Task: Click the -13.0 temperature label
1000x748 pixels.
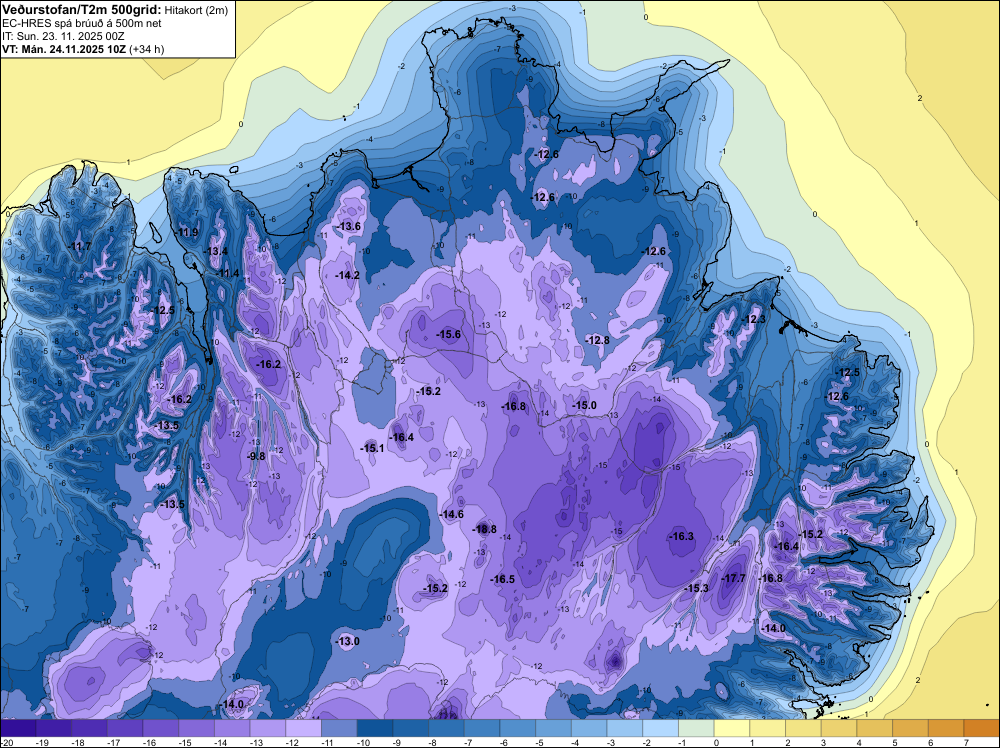Action: tap(348, 642)
